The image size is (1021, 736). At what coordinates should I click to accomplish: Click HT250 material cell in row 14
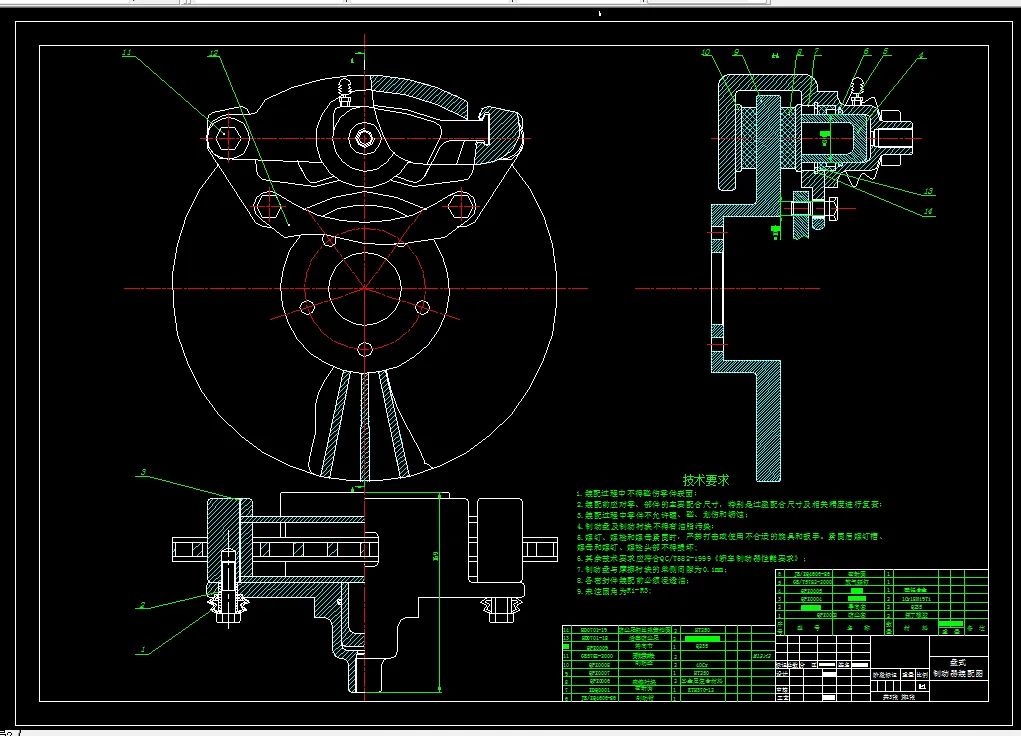tap(701, 630)
